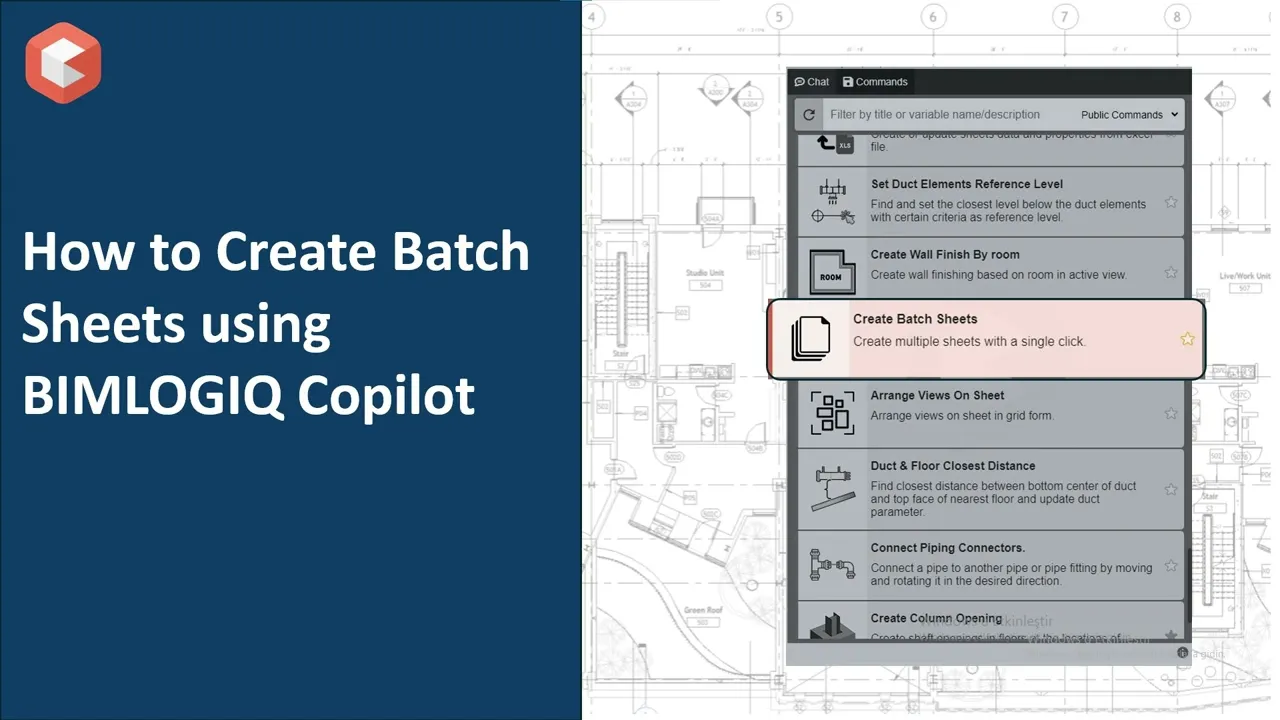Toggle the Create Batch Sheets favorite star

click(x=1187, y=339)
